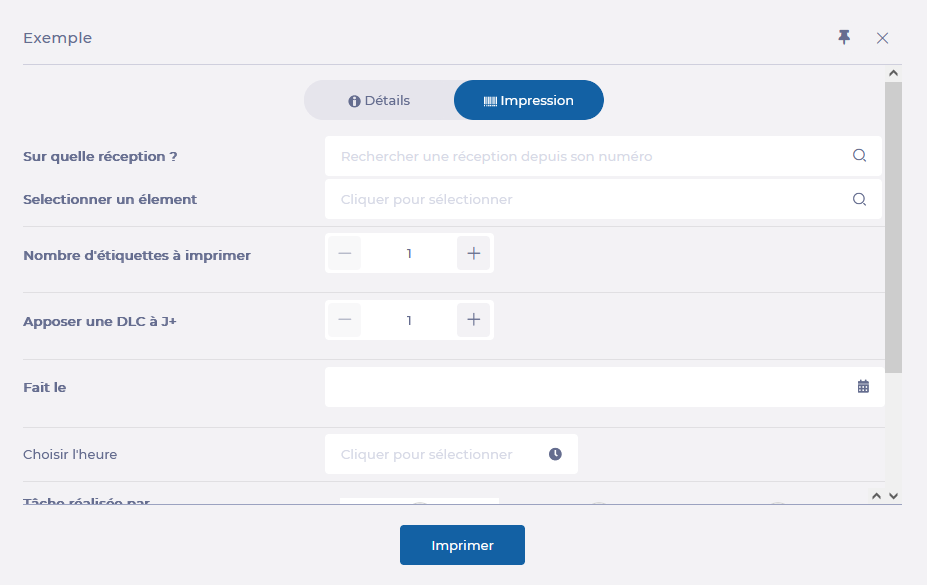Click the small down chevron at bottom right
This screenshot has width=927, height=585.
[894, 495]
